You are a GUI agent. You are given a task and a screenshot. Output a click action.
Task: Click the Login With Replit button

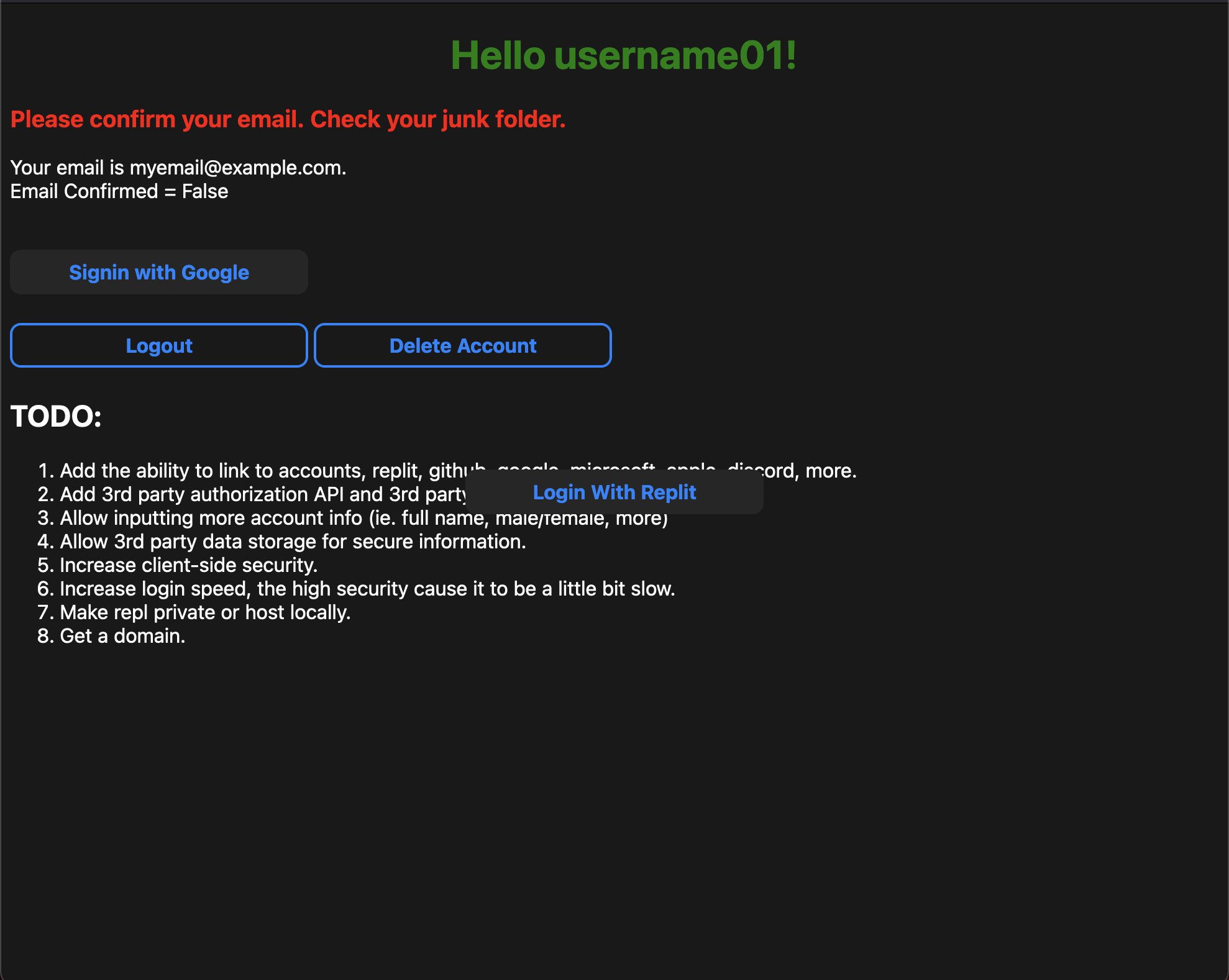614,492
